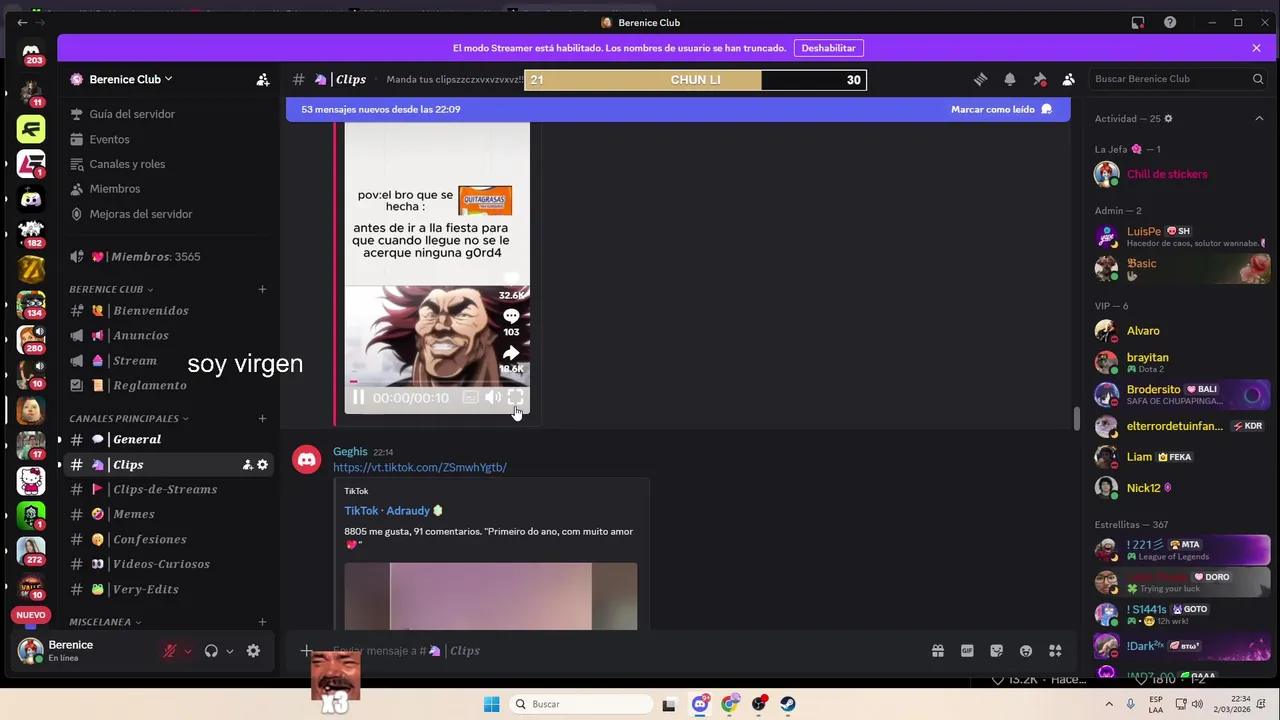
Task: Collapse the Actividad panel chevron
Action: point(1259,119)
